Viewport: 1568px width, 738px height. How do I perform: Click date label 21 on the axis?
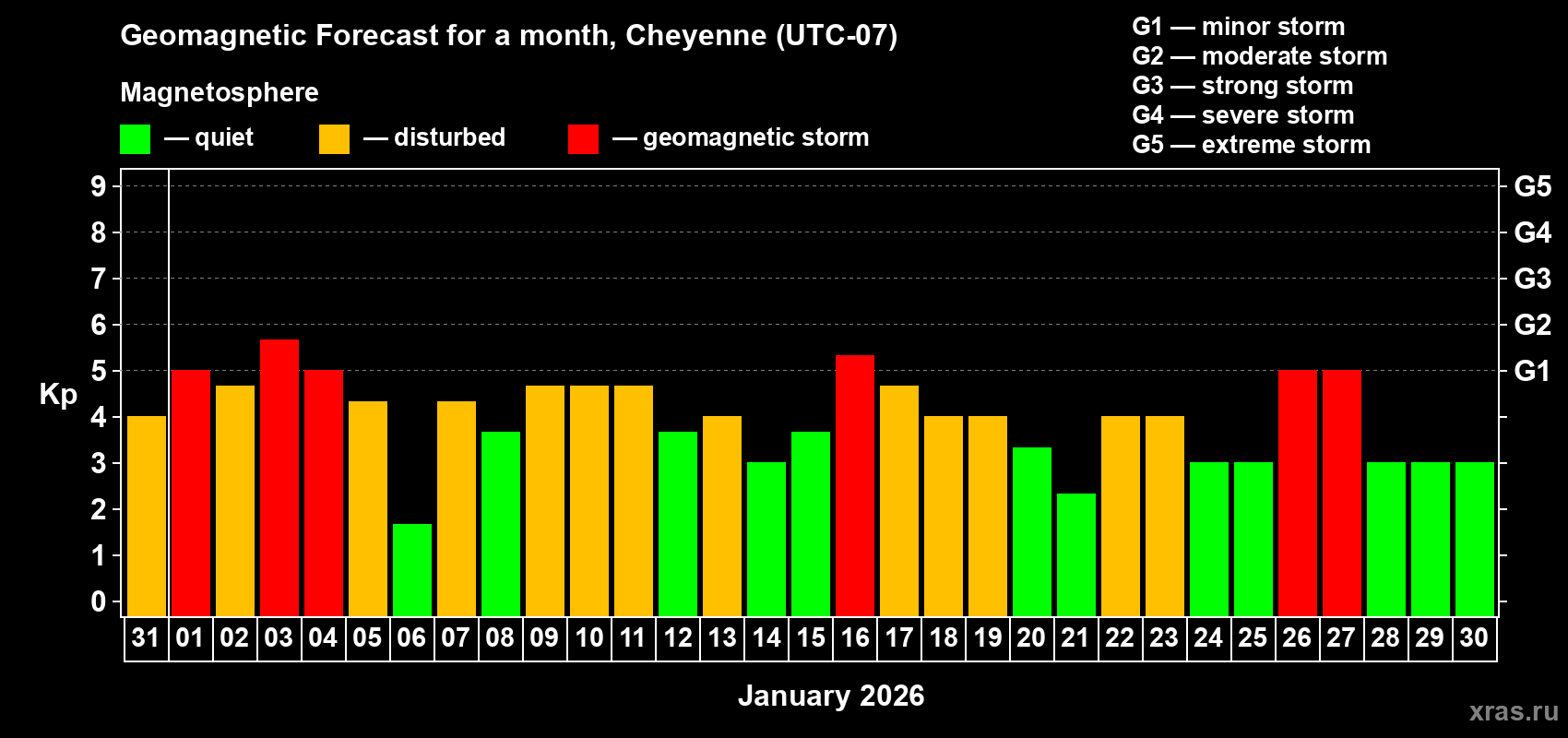pyautogui.click(x=1075, y=637)
